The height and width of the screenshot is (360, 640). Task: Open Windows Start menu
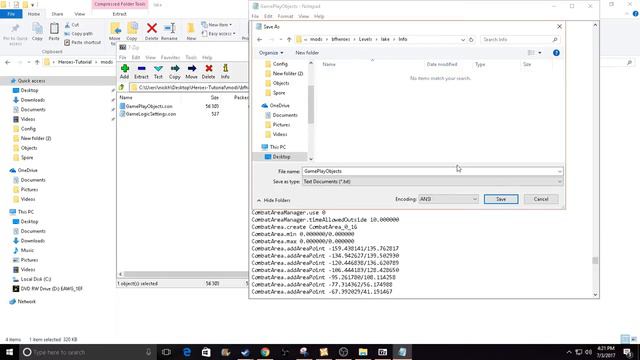(x=9, y=352)
